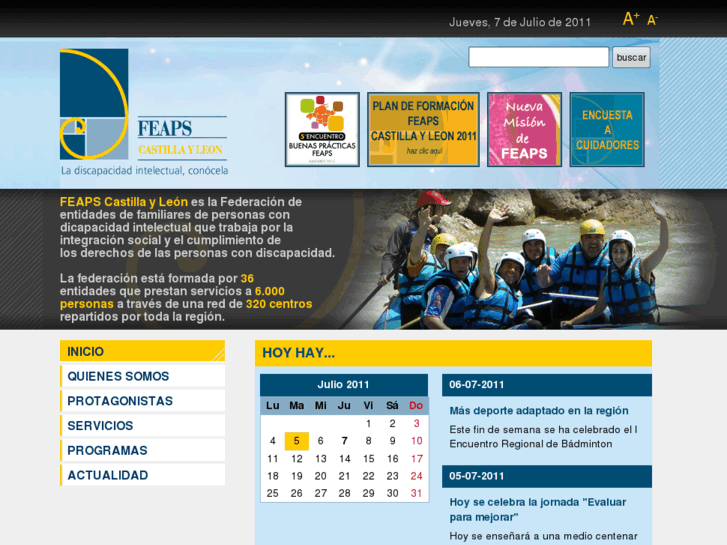Open article Hoy se celebra la jornada Evaluar para mejorar
Viewport: 727px width, 545px height.
[538, 509]
